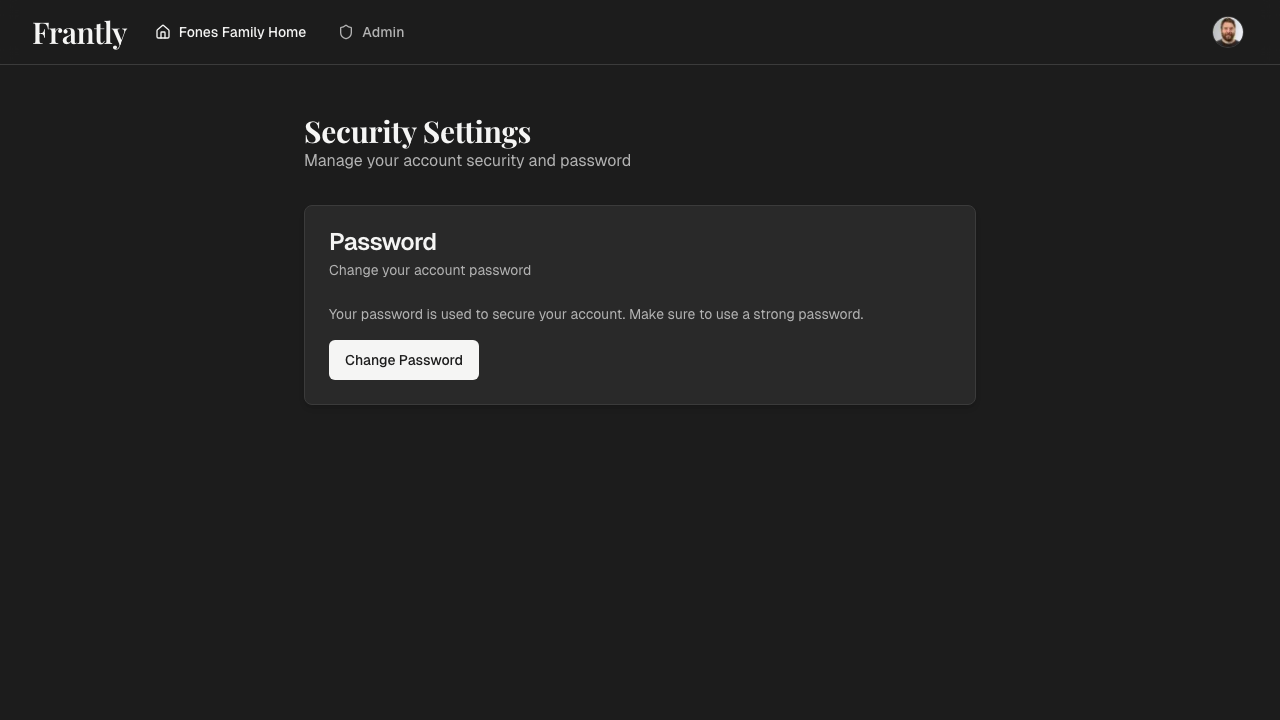Open the profile avatar in the top right
The height and width of the screenshot is (720, 1280).
coord(1228,32)
